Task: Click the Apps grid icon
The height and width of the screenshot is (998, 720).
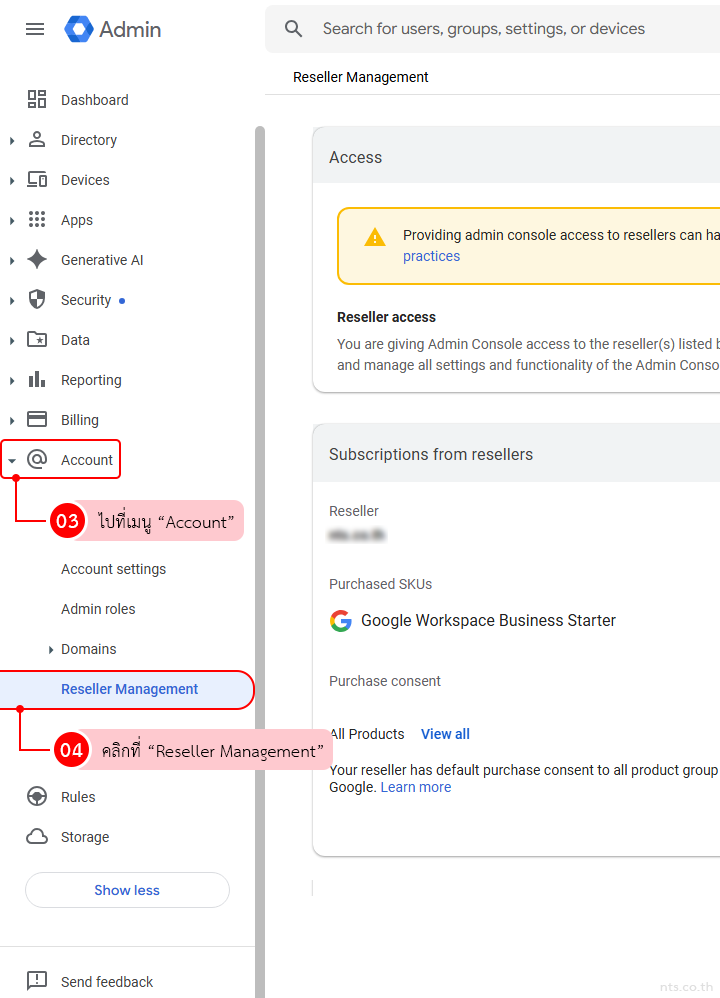Action: [37, 220]
